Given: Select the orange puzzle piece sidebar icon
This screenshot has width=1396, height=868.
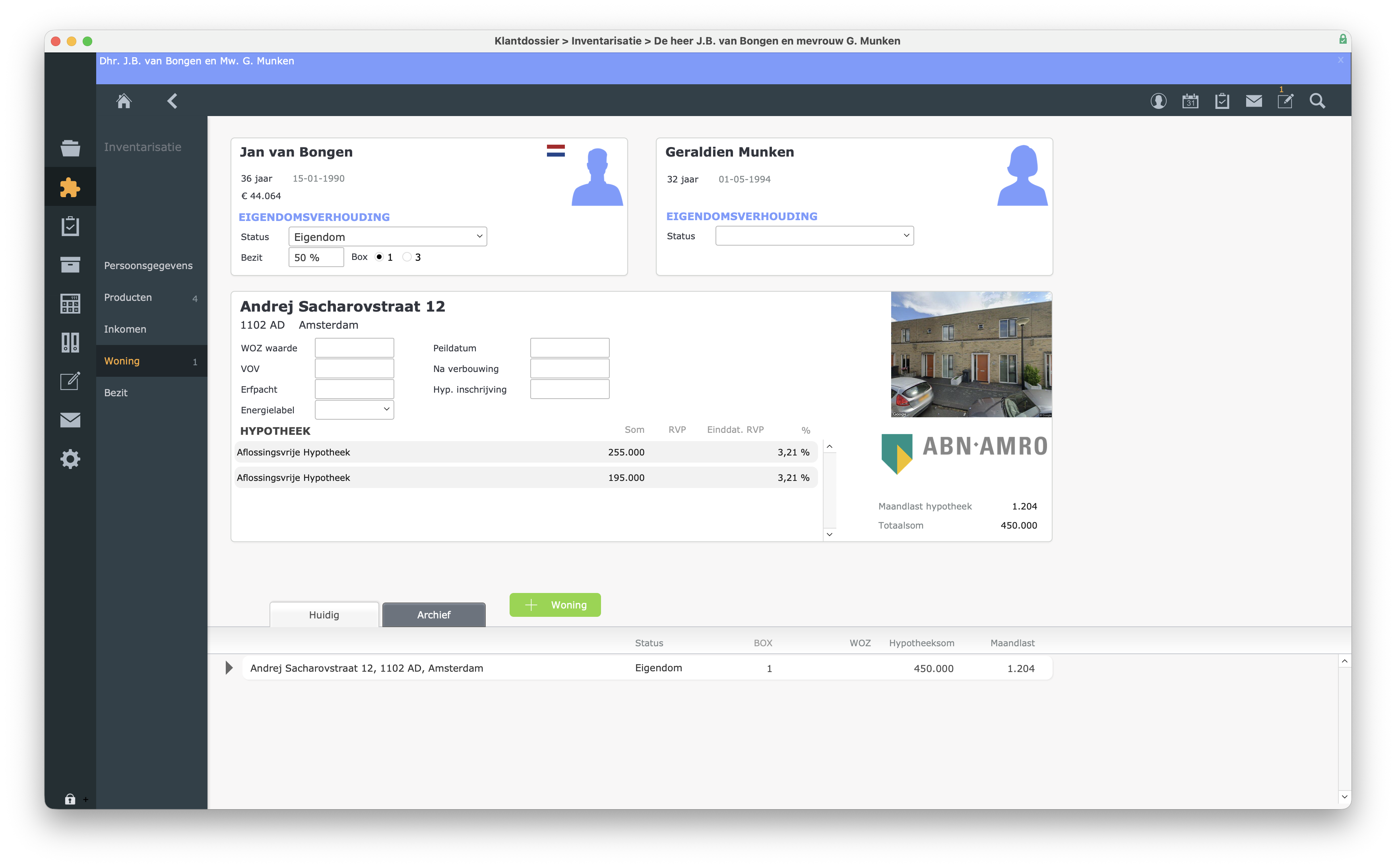Looking at the screenshot, I should pyautogui.click(x=70, y=187).
